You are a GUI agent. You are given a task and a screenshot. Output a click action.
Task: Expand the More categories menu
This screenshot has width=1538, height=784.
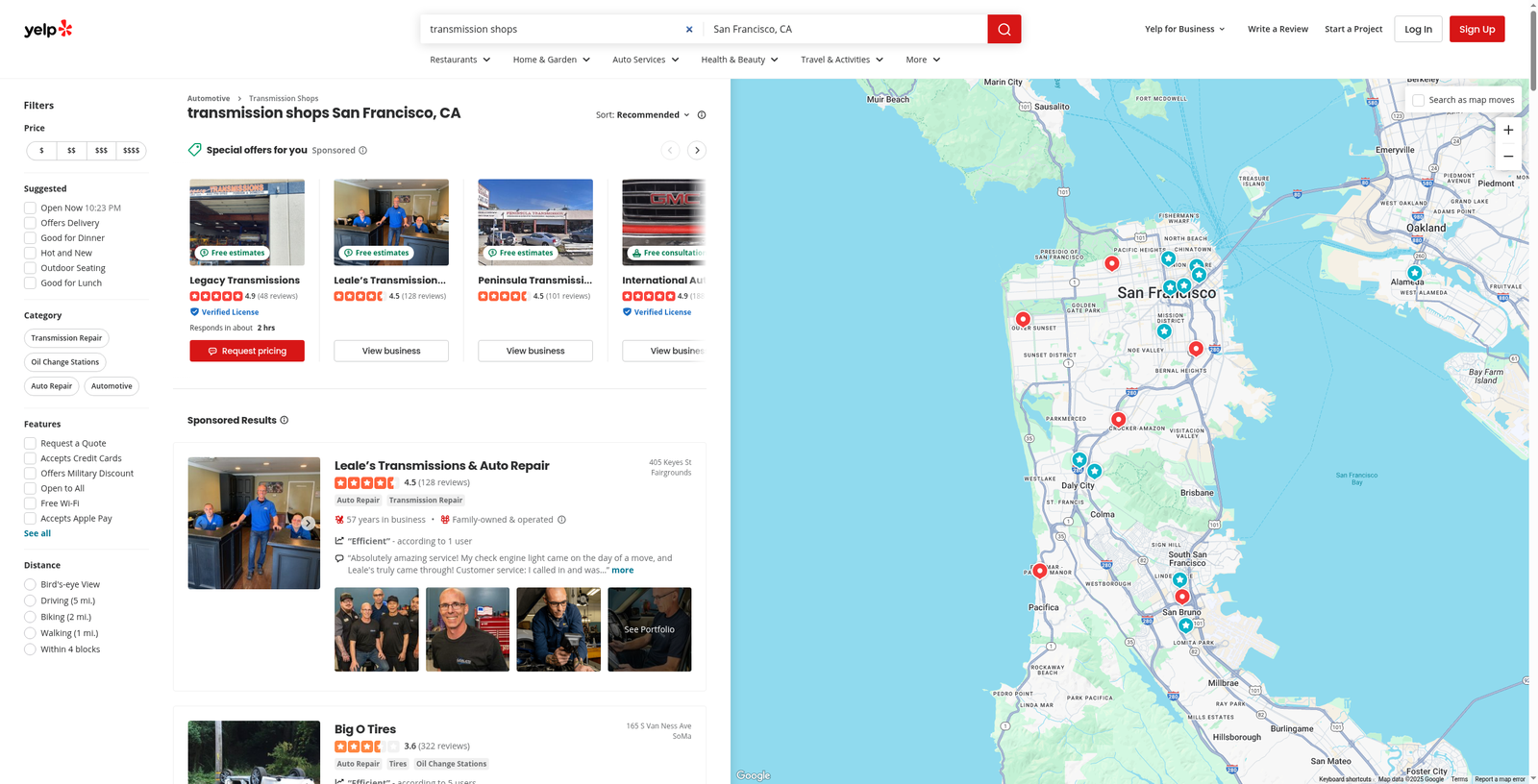(924, 60)
